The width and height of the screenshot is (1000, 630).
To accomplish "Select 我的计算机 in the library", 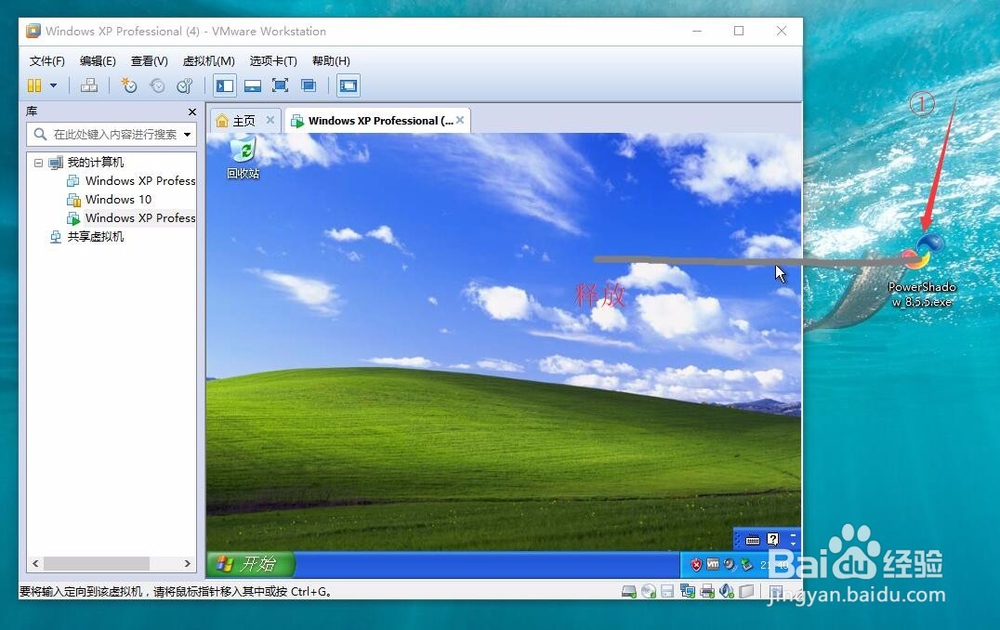I will [95, 162].
